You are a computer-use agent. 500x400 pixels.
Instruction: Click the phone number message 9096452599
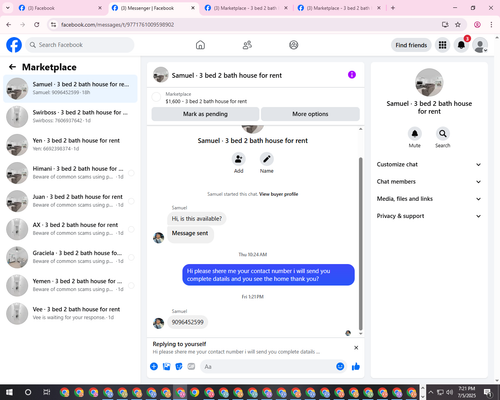188,322
